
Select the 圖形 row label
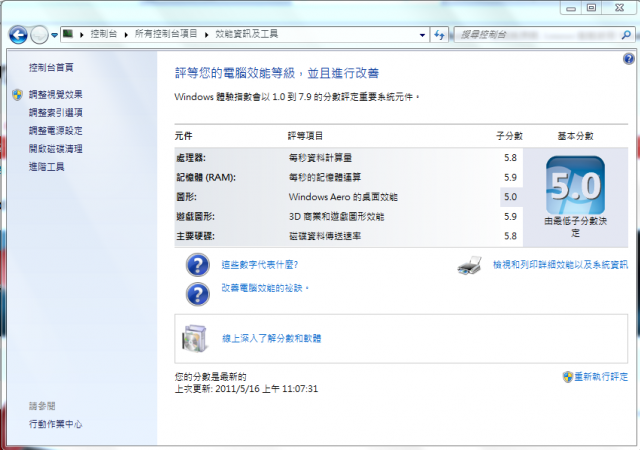[187, 197]
